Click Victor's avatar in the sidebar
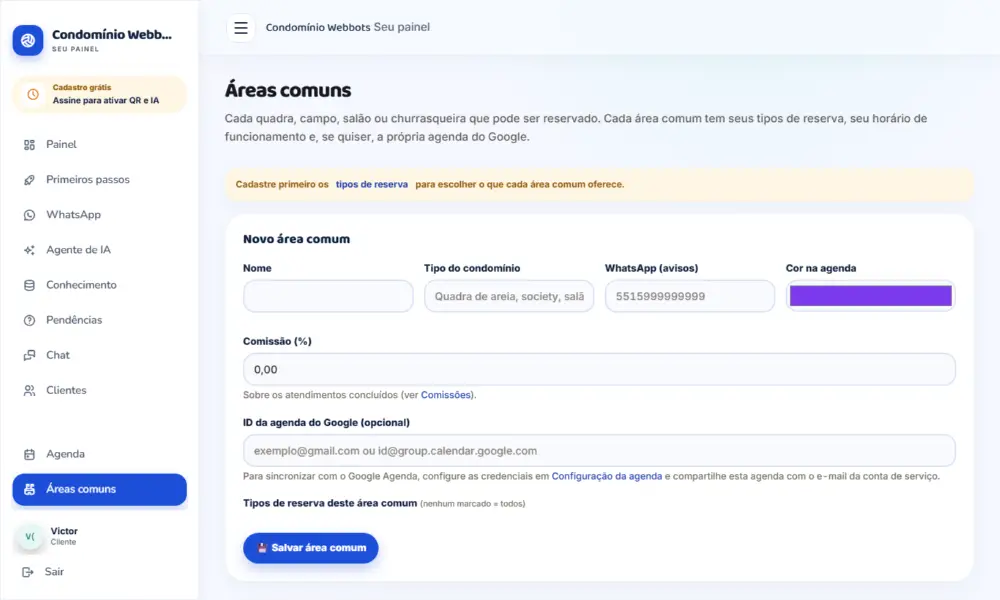1000x600 pixels. point(30,536)
